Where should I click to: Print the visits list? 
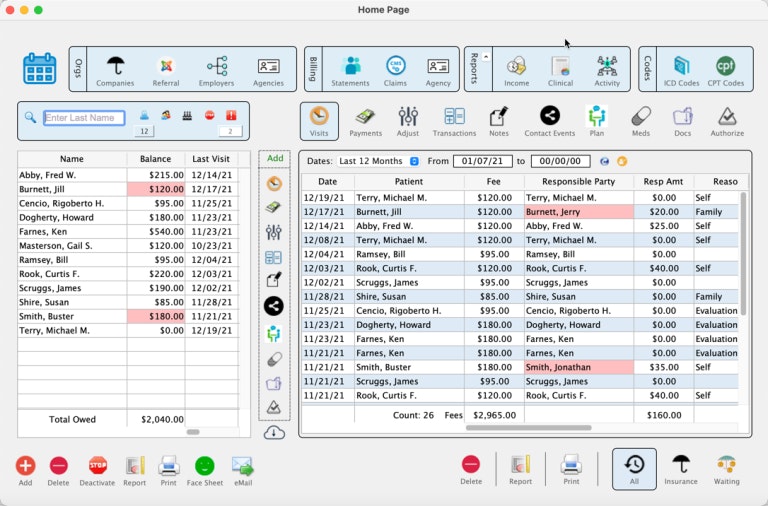571,470
